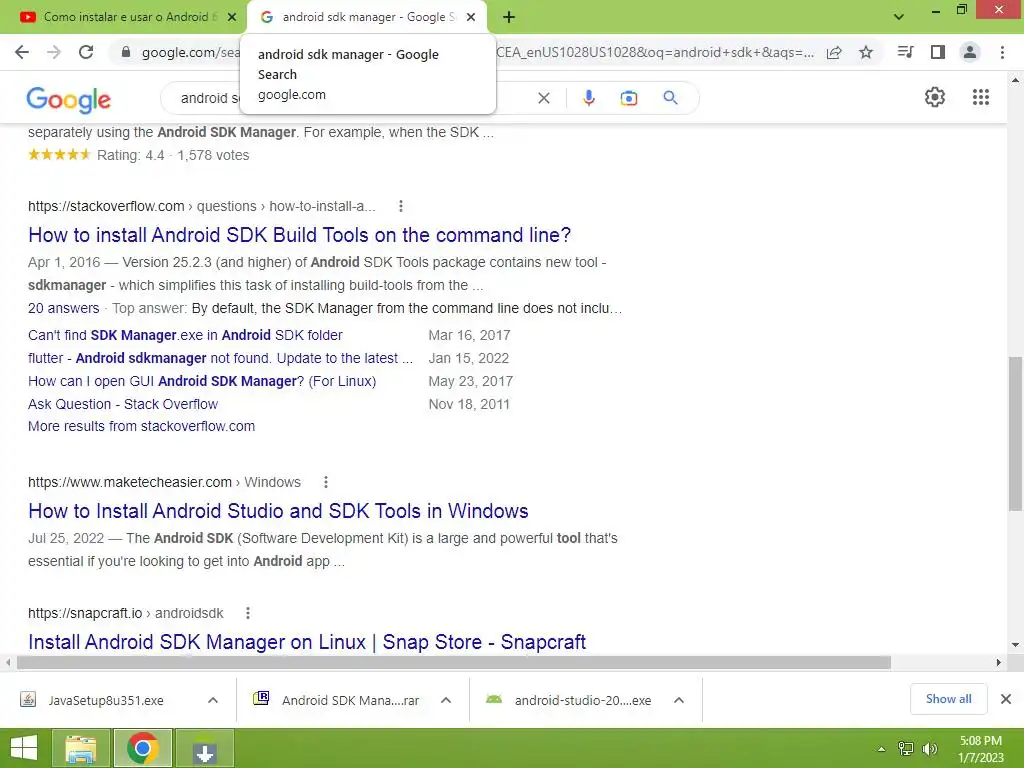The image size is (1024, 768).
Task: Open Chrome profile avatar
Action: (x=970, y=52)
